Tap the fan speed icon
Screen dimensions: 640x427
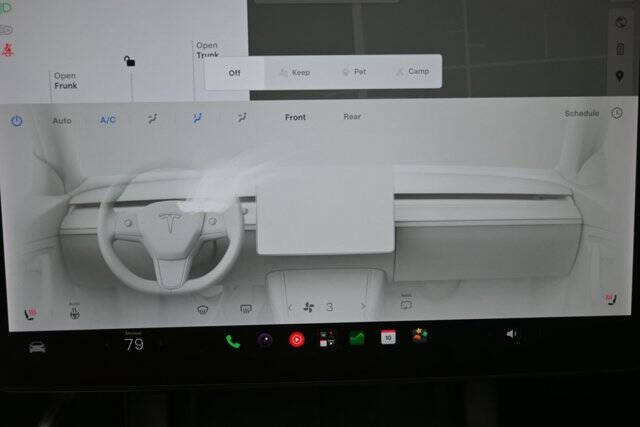click(x=309, y=307)
